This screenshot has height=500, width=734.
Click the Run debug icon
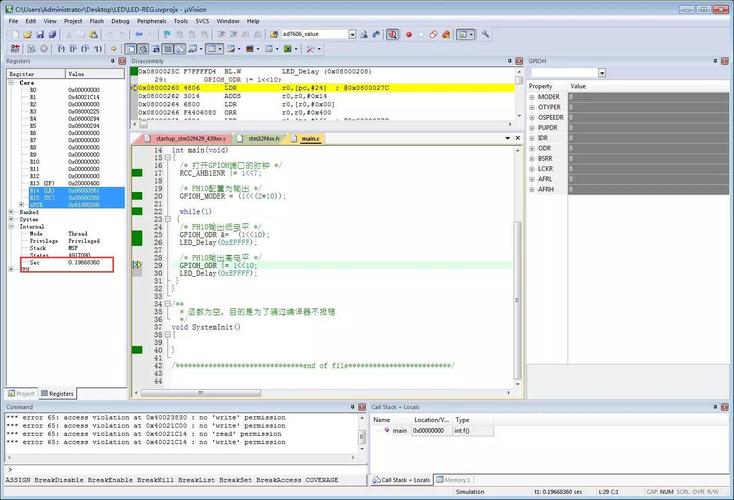pos(31,49)
